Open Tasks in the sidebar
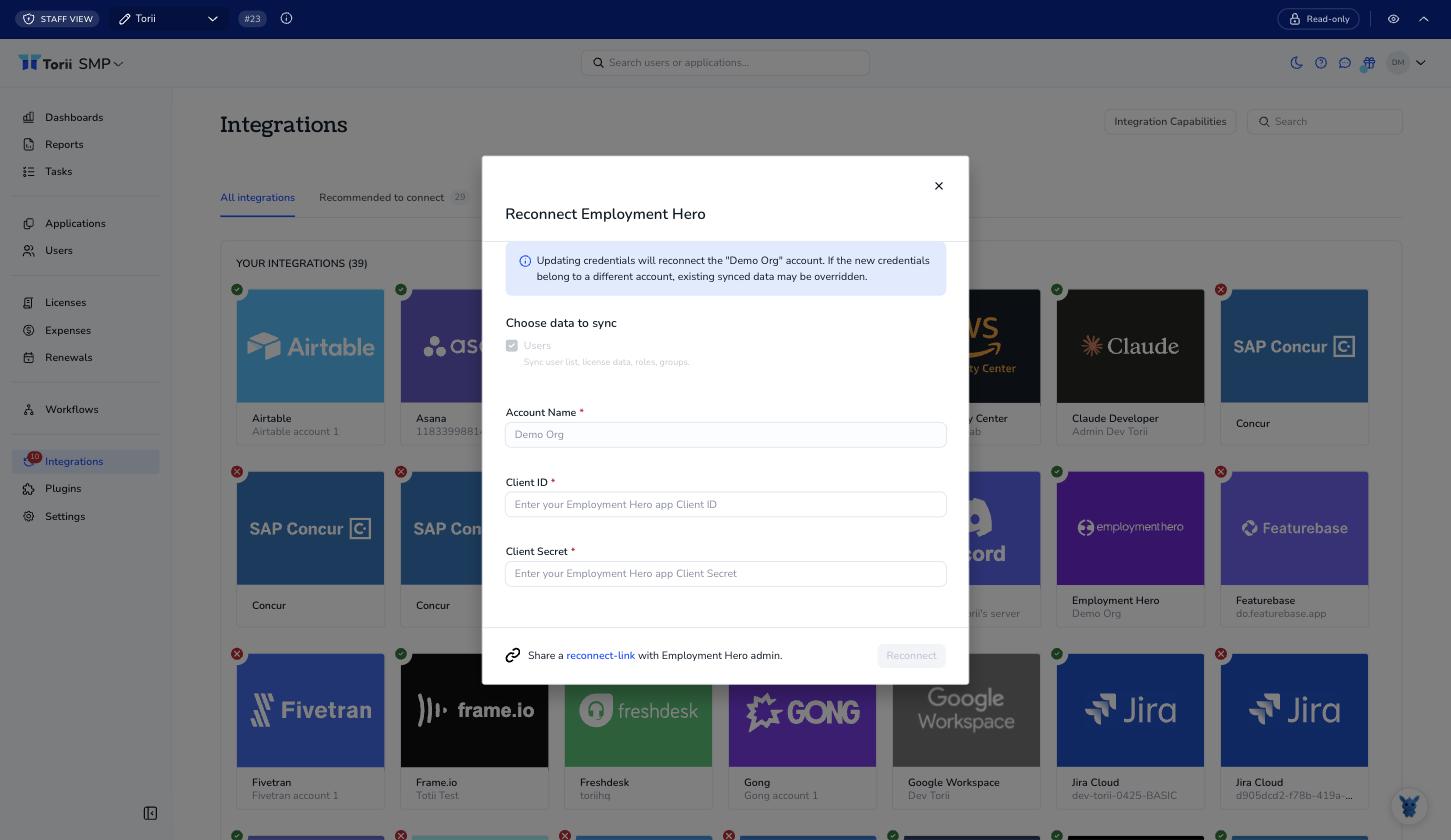1451x840 pixels. pos(85,172)
